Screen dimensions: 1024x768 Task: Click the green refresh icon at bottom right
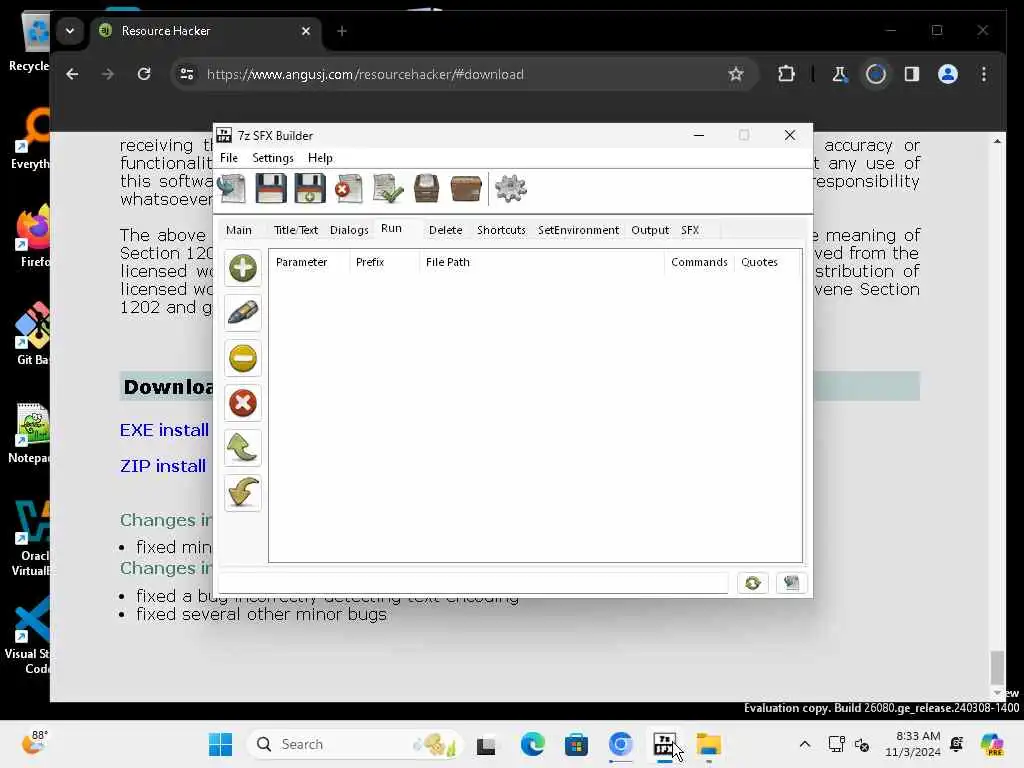pos(752,583)
